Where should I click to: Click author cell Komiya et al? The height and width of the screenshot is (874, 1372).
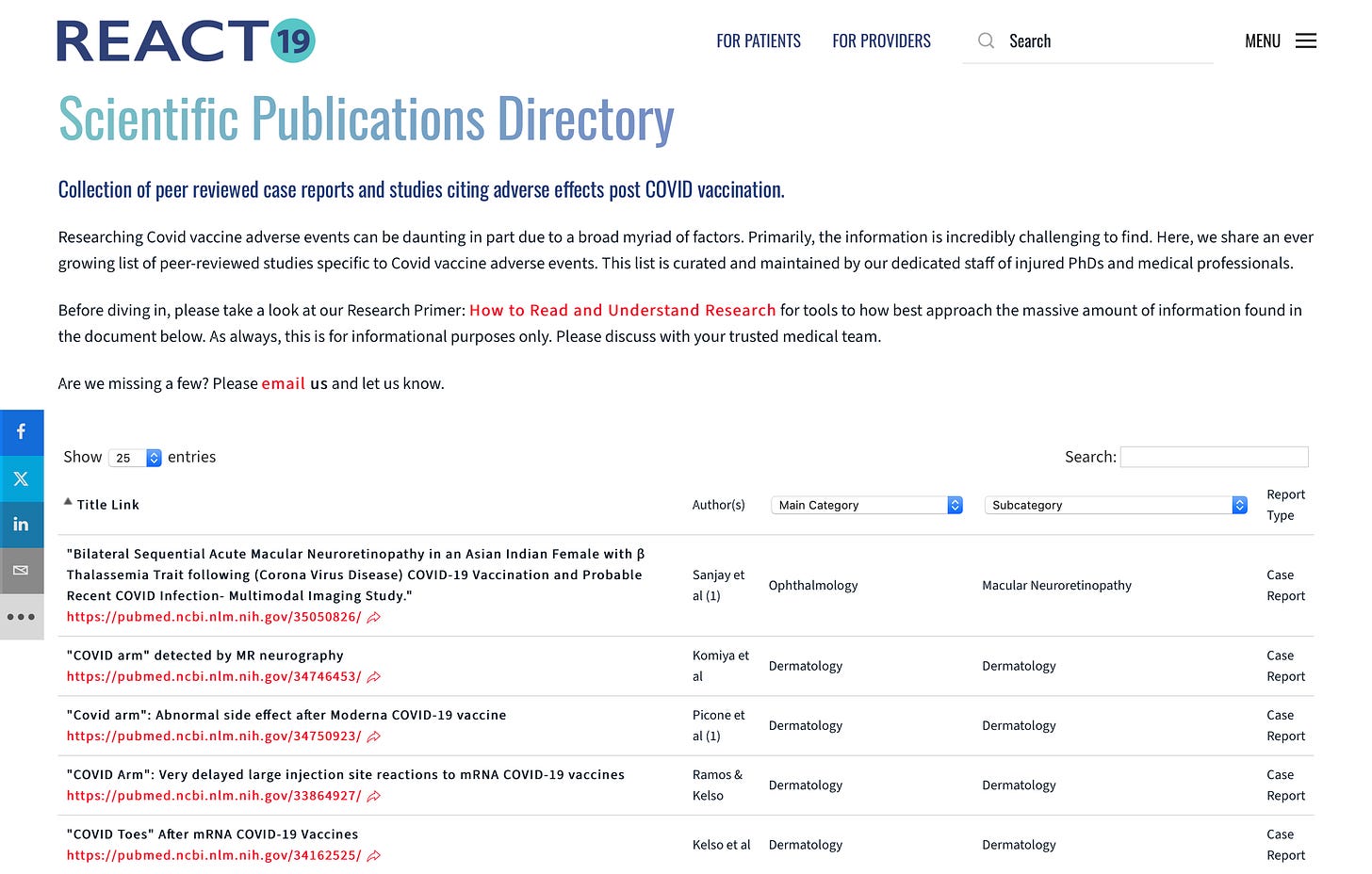[x=721, y=666]
